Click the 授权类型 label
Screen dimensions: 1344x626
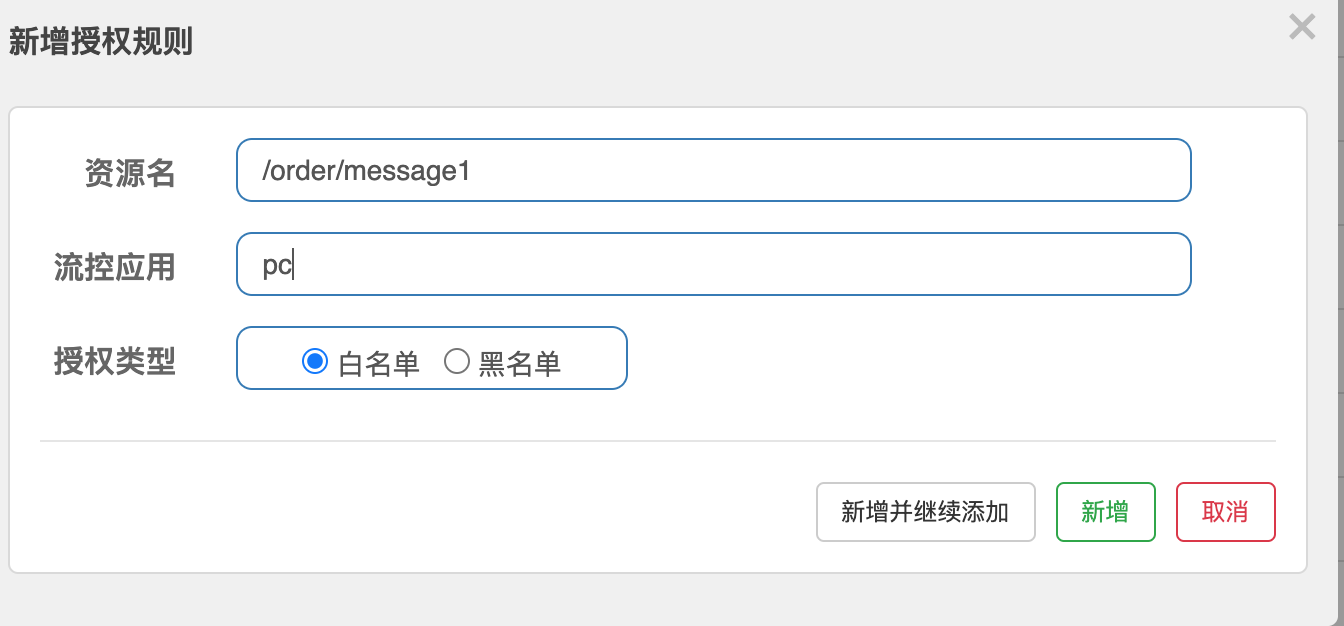point(113,359)
